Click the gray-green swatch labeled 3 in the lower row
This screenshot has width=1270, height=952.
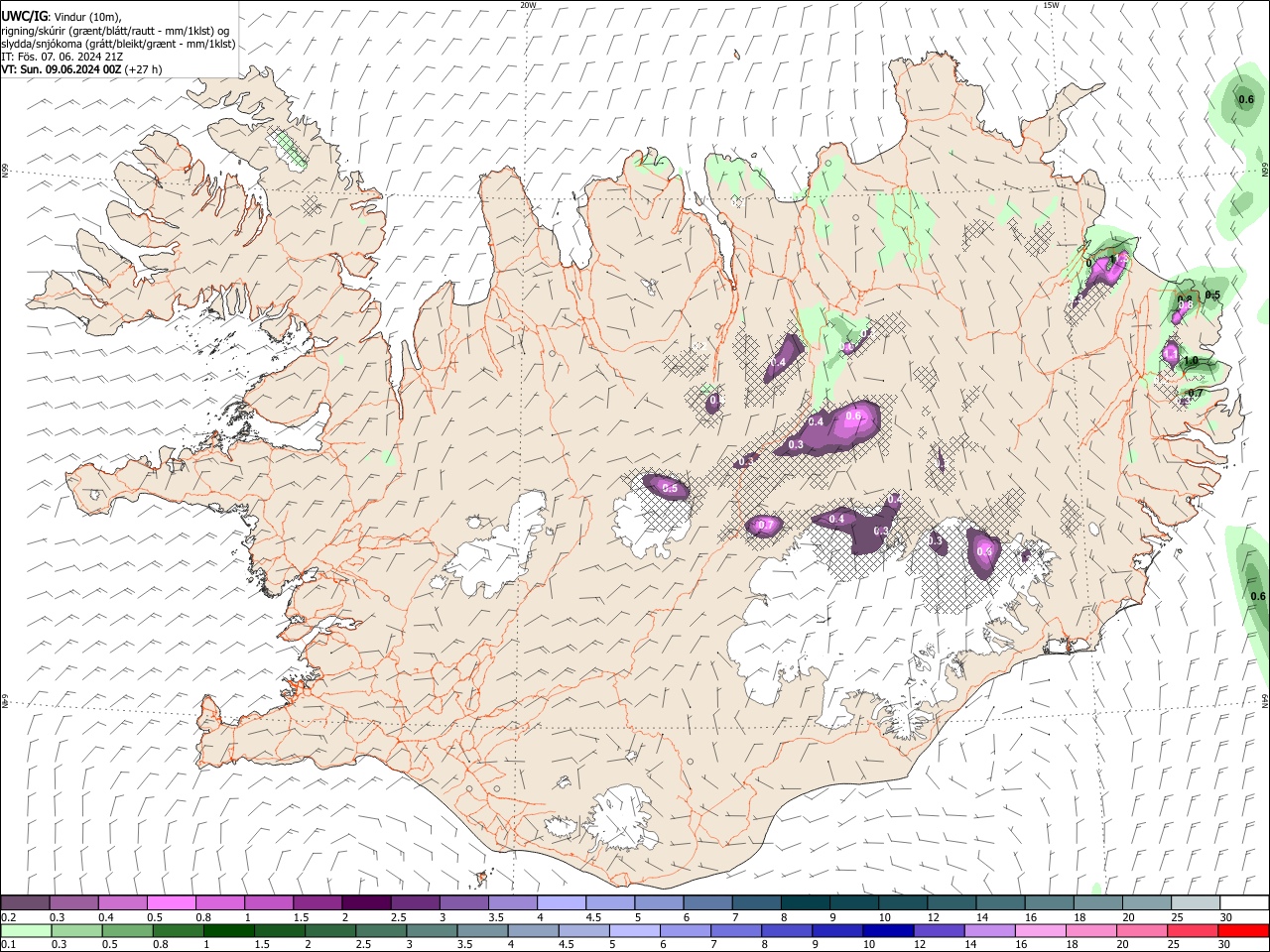[431, 931]
